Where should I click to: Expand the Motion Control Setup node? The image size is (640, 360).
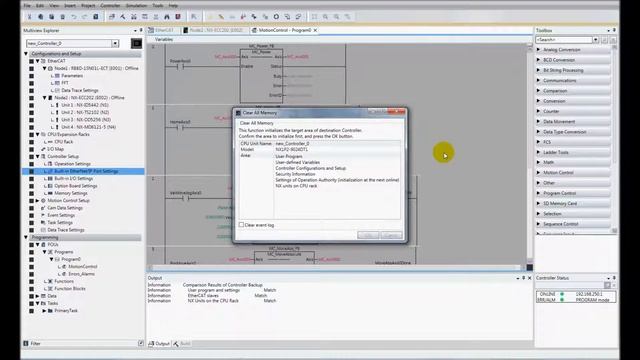coord(38,200)
